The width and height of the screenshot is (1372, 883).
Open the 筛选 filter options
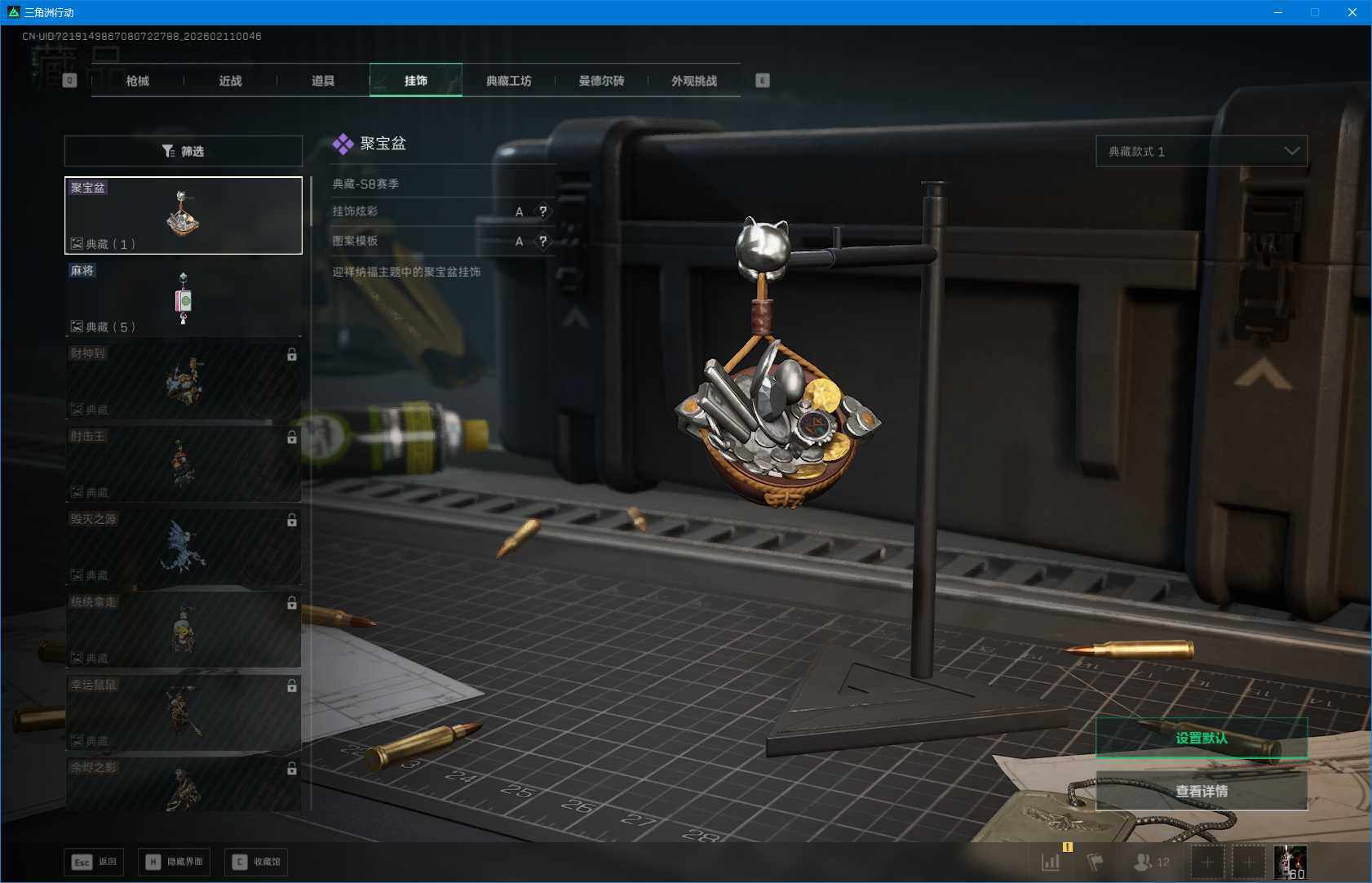click(x=184, y=151)
